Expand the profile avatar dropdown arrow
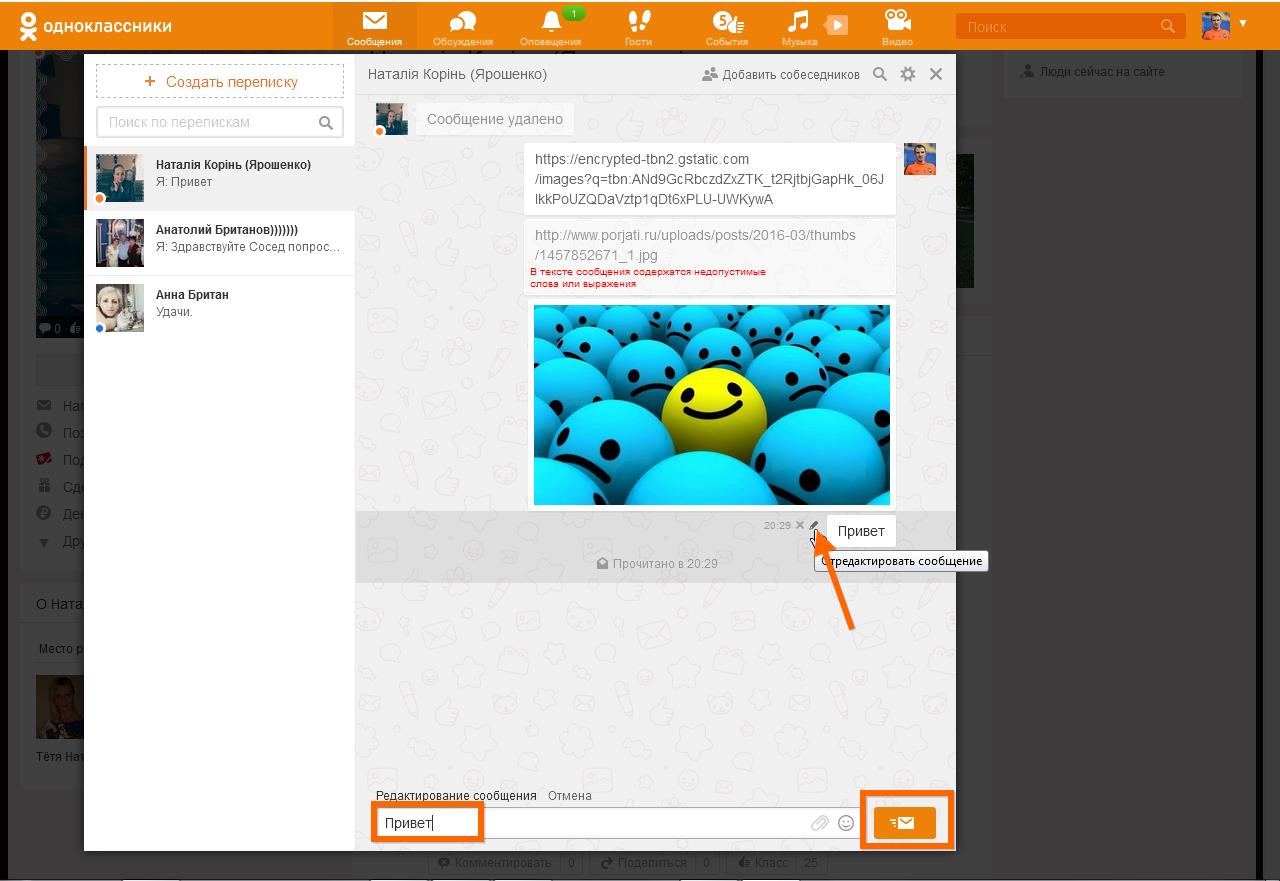Viewport: 1280px width, 881px height. click(x=1243, y=23)
